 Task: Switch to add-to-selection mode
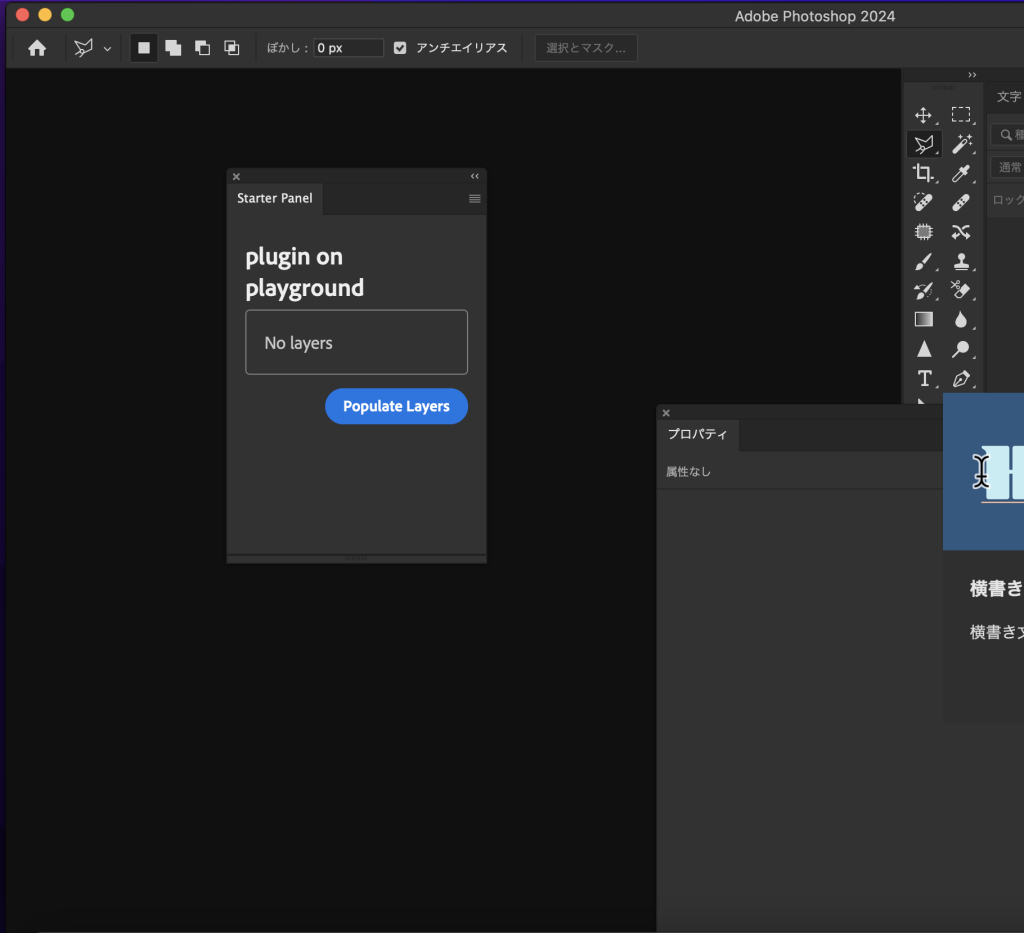pyautogui.click(x=172, y=47)
